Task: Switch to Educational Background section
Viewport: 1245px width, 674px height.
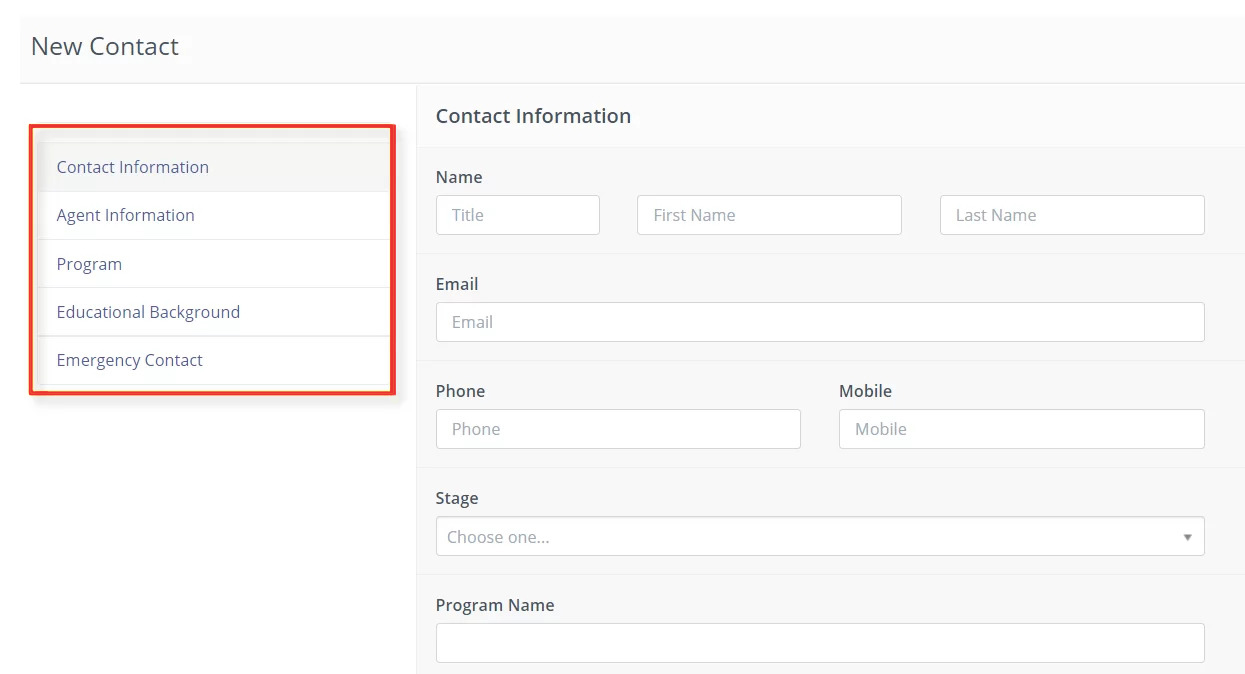Action: (x=148, y=312)
